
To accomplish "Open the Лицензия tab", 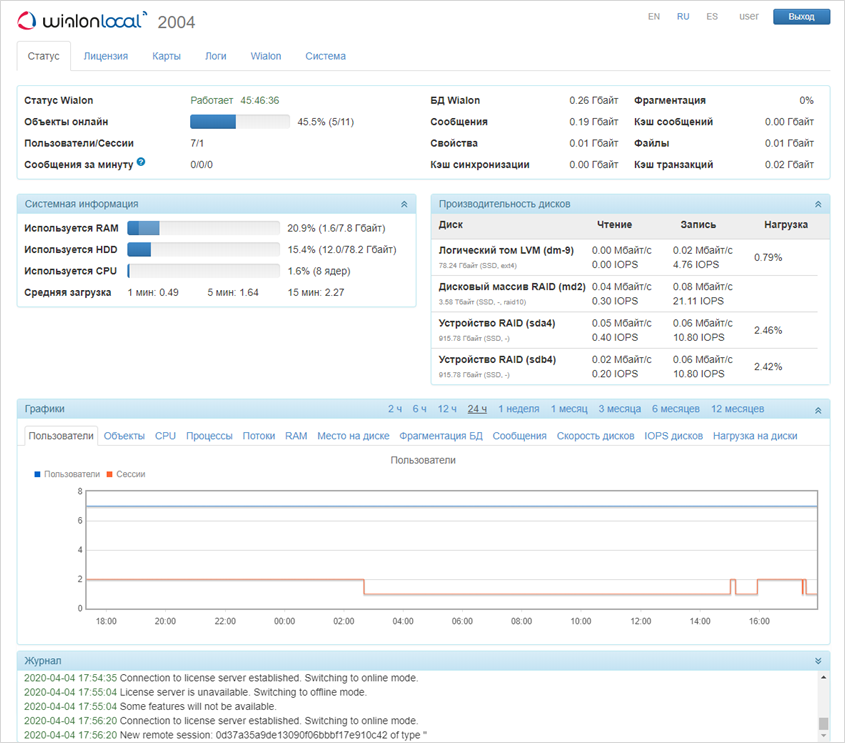I will click(x=106, y=57).
